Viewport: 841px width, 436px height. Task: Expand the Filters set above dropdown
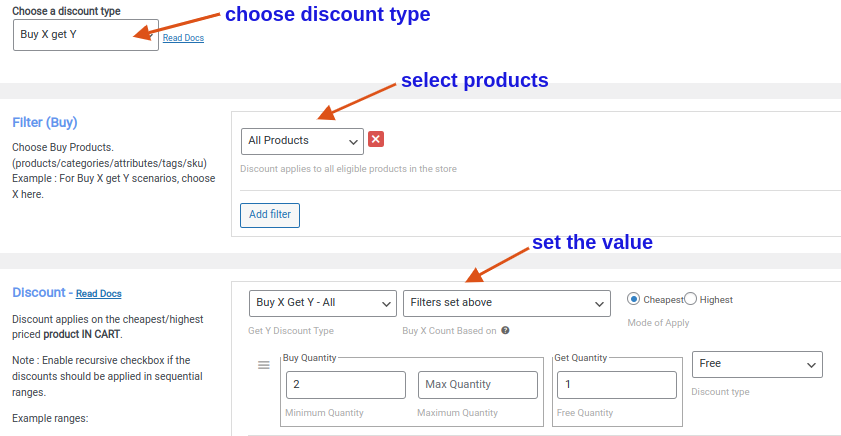[506, 303]
